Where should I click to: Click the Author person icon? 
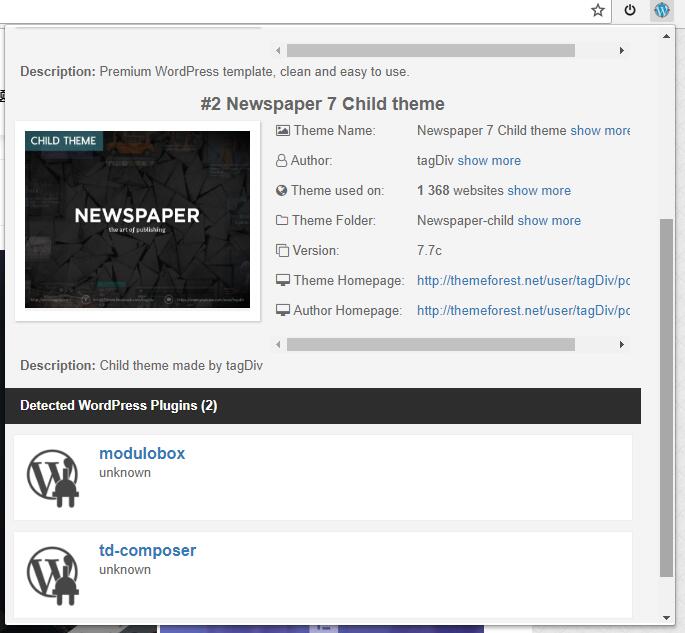coord(282,161)
